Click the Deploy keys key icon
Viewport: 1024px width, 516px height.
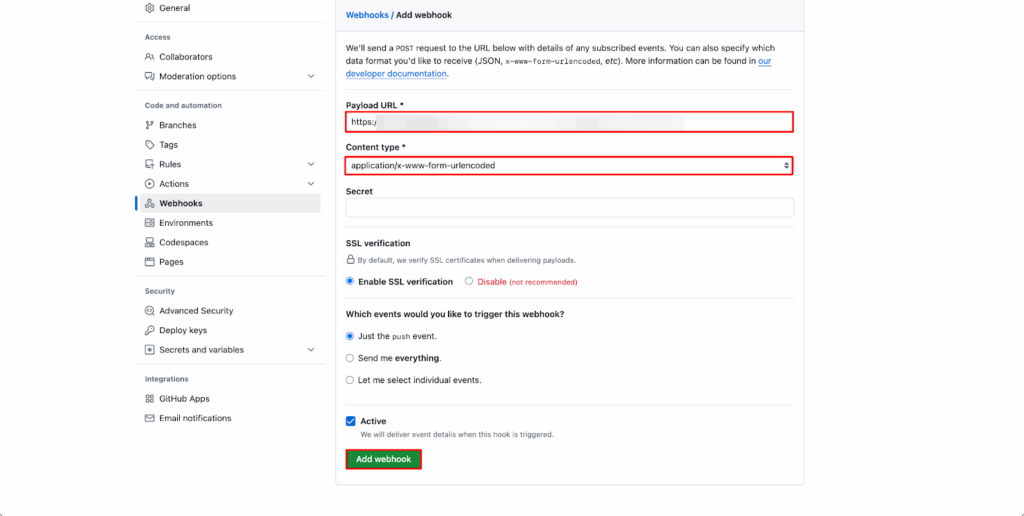pyautogui.click(x=150, y=330)
